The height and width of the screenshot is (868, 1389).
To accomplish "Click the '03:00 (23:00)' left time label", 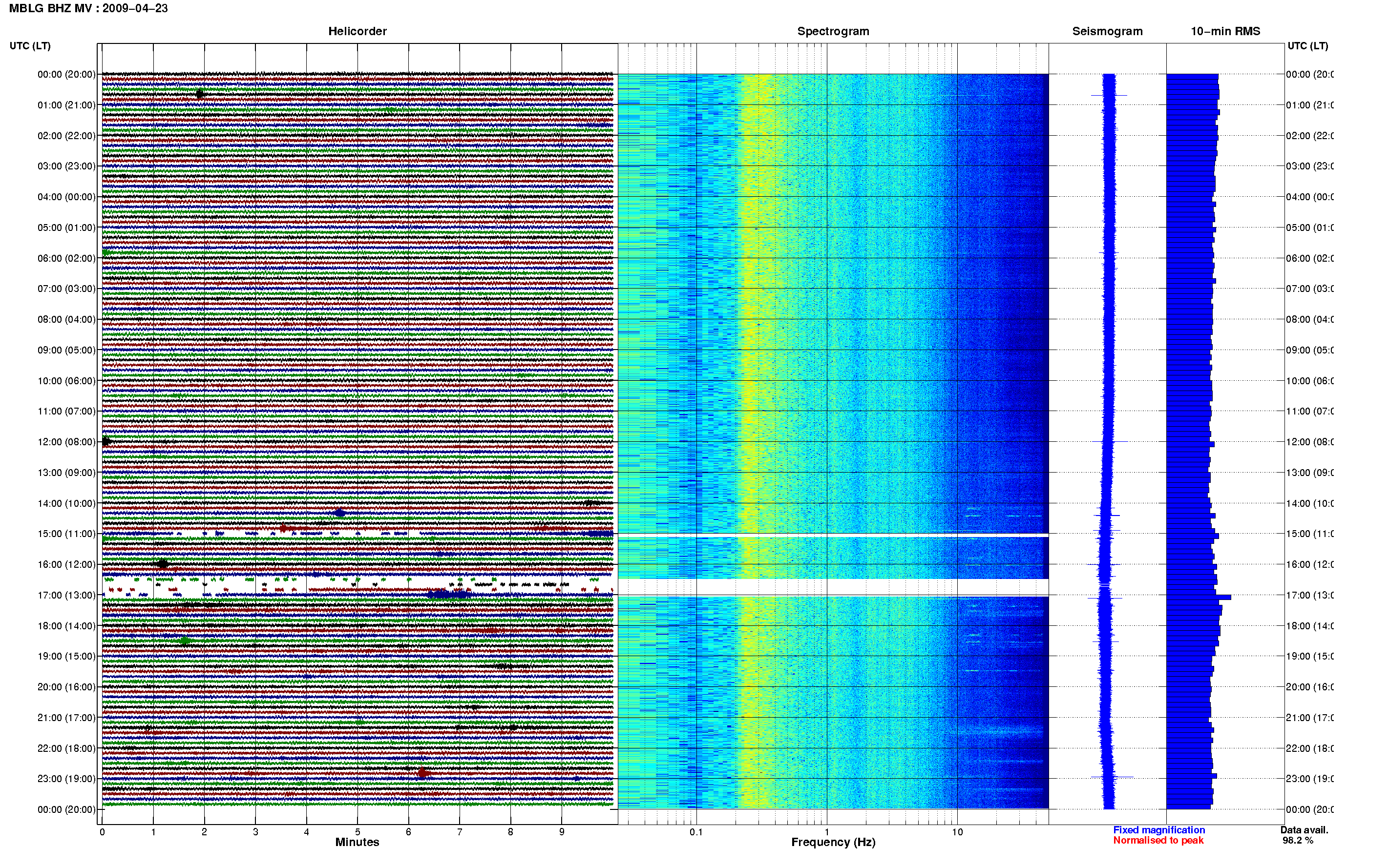I will (x=66, y=166).
